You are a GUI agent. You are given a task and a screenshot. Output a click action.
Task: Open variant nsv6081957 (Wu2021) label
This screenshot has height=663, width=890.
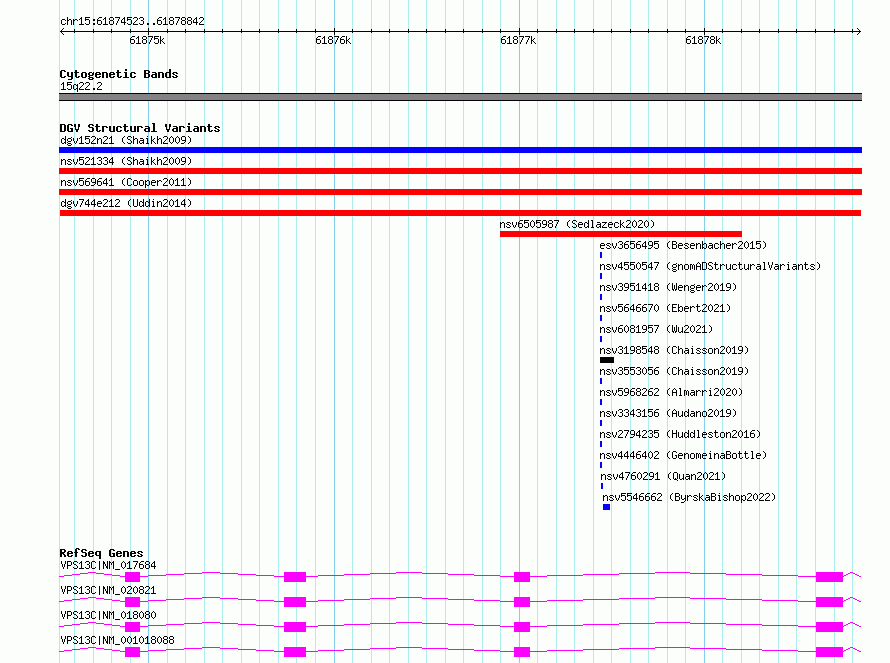pyautogui.click(x=656, y=329)
